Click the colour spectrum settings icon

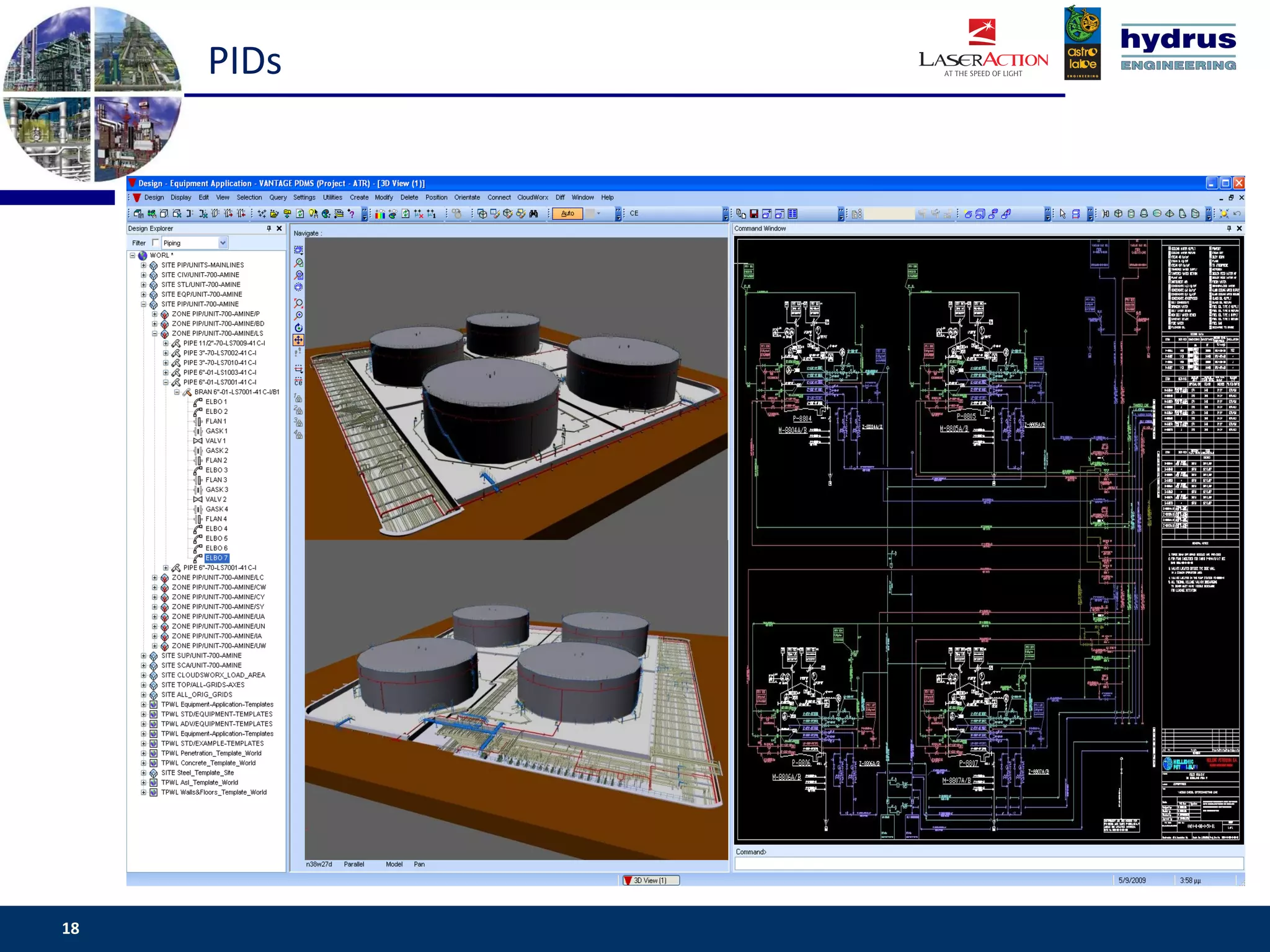pos(380,214)
